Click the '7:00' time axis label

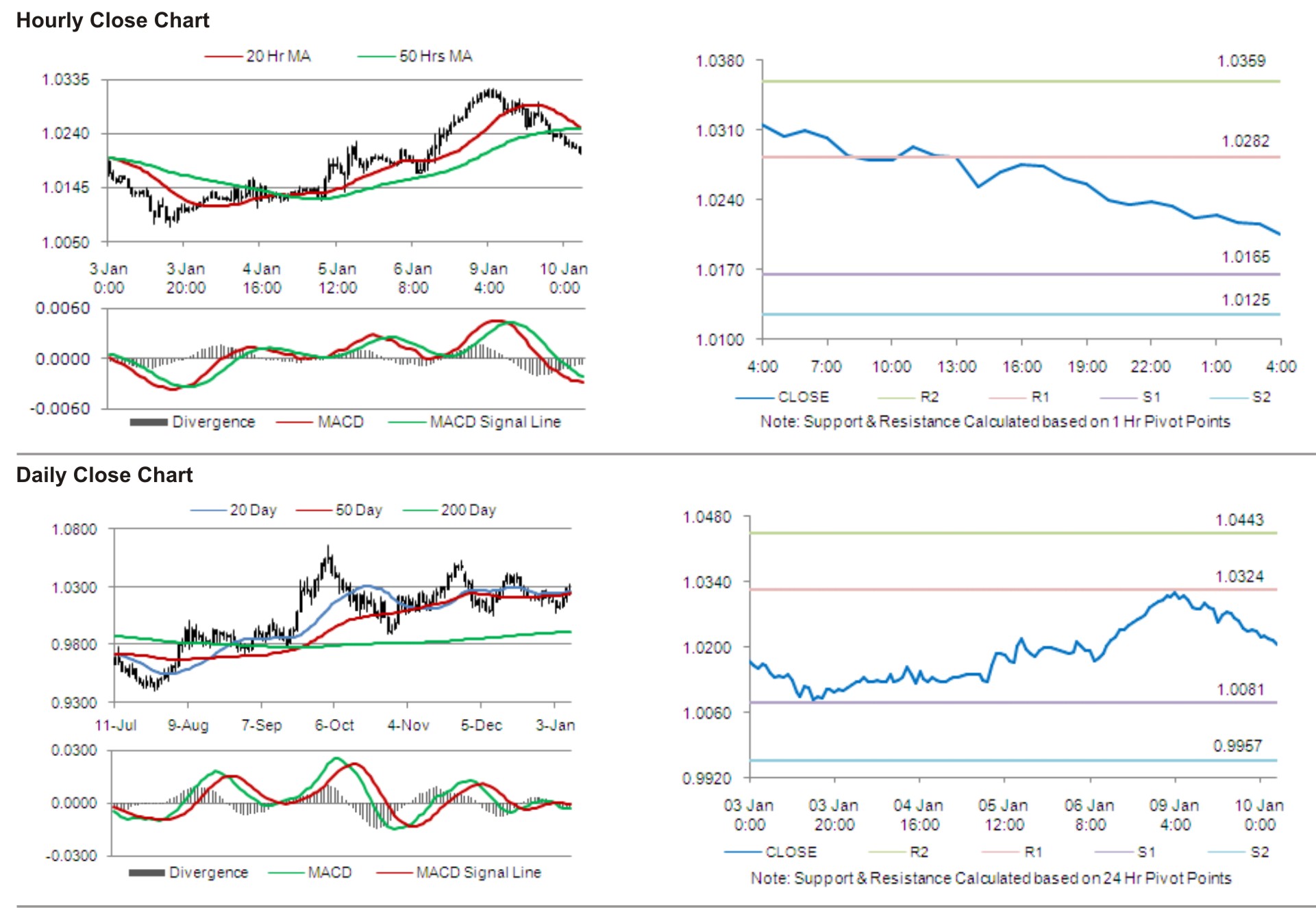826,366
